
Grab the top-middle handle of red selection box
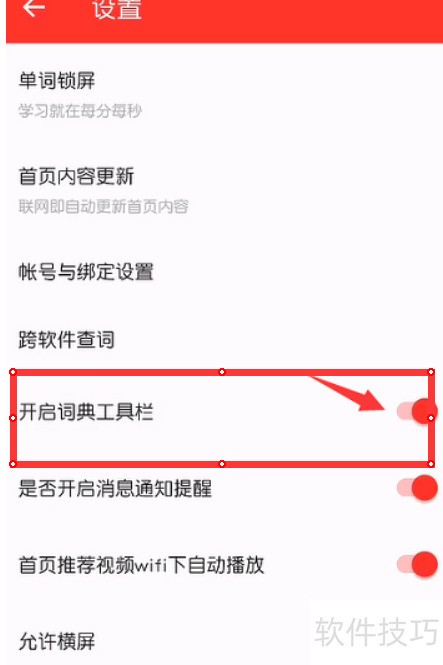tap(222, 372)
